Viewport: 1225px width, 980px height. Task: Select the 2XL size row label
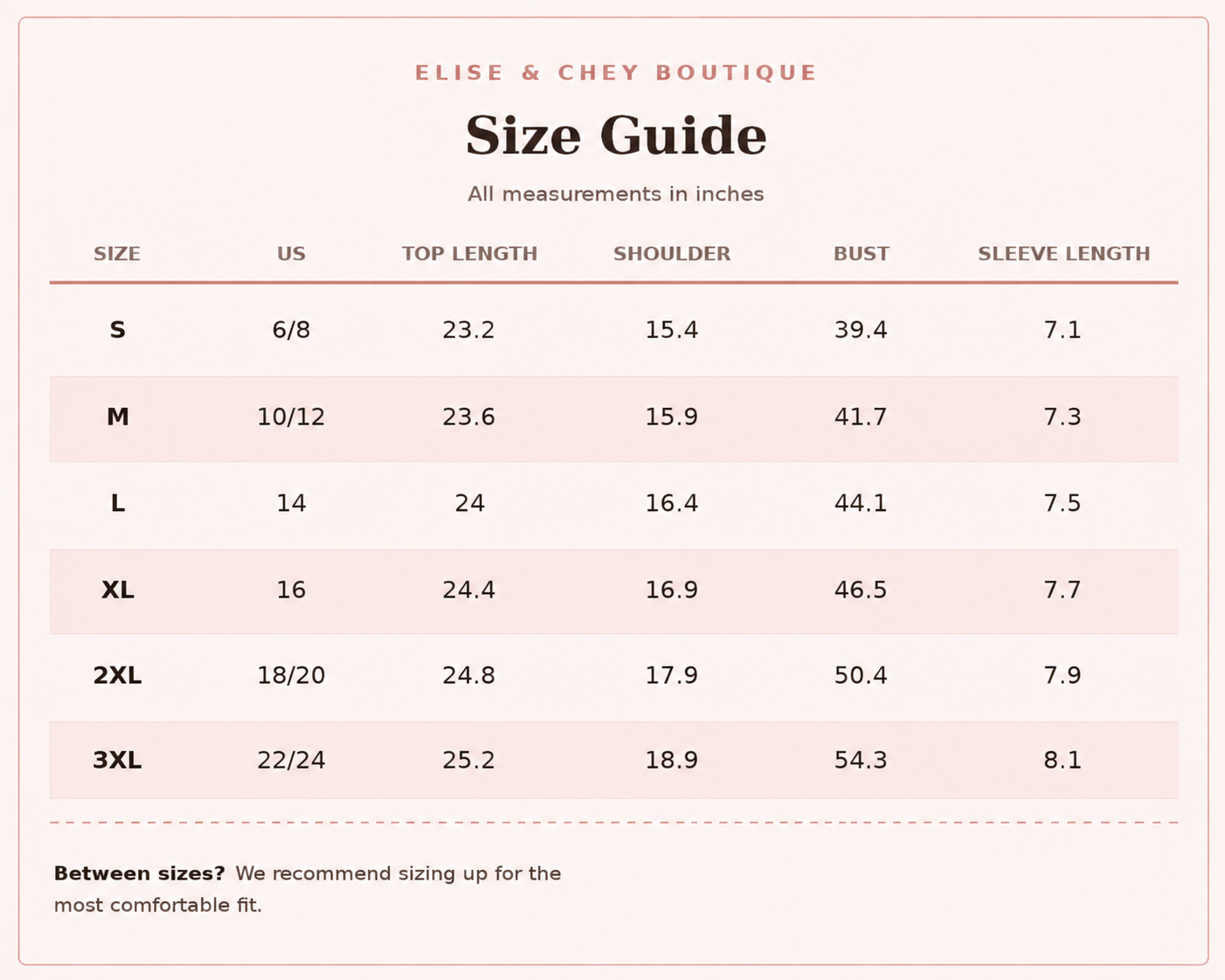117,676
